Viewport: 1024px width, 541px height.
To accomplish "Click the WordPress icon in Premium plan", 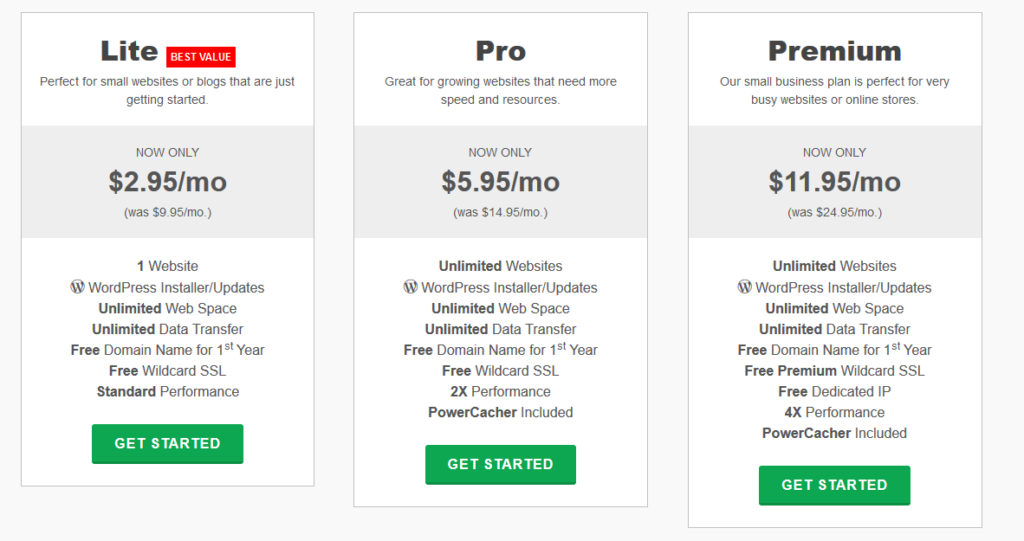I will pos(744,287).
